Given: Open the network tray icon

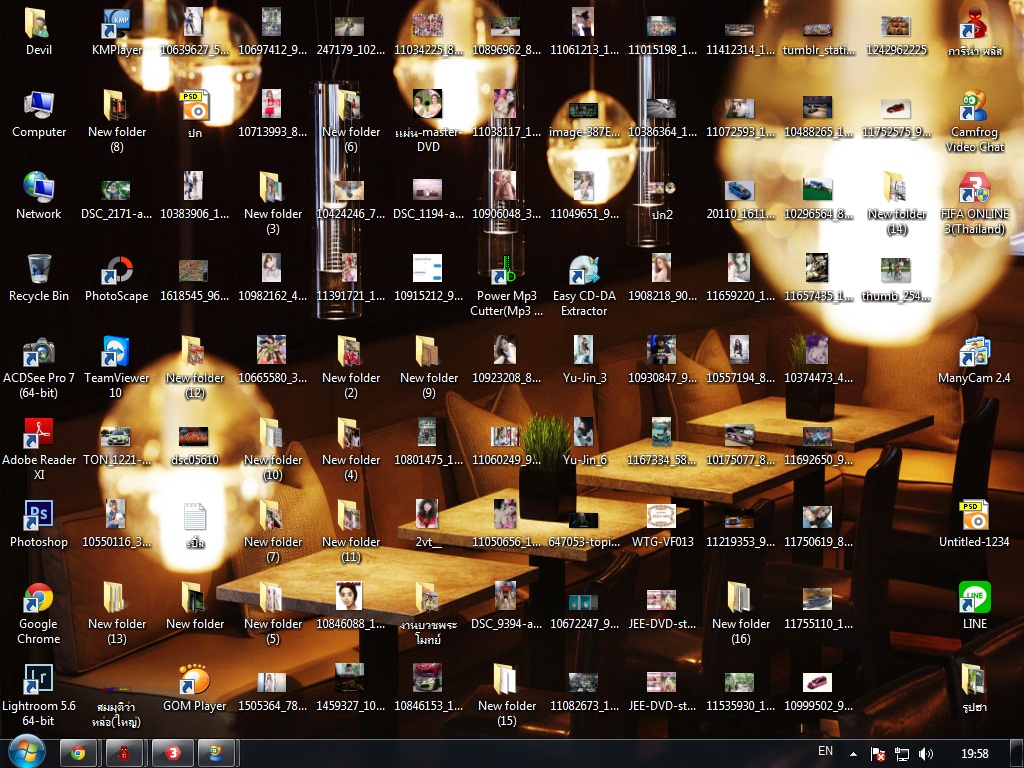Looking at the screenshot, I should 902,754.
